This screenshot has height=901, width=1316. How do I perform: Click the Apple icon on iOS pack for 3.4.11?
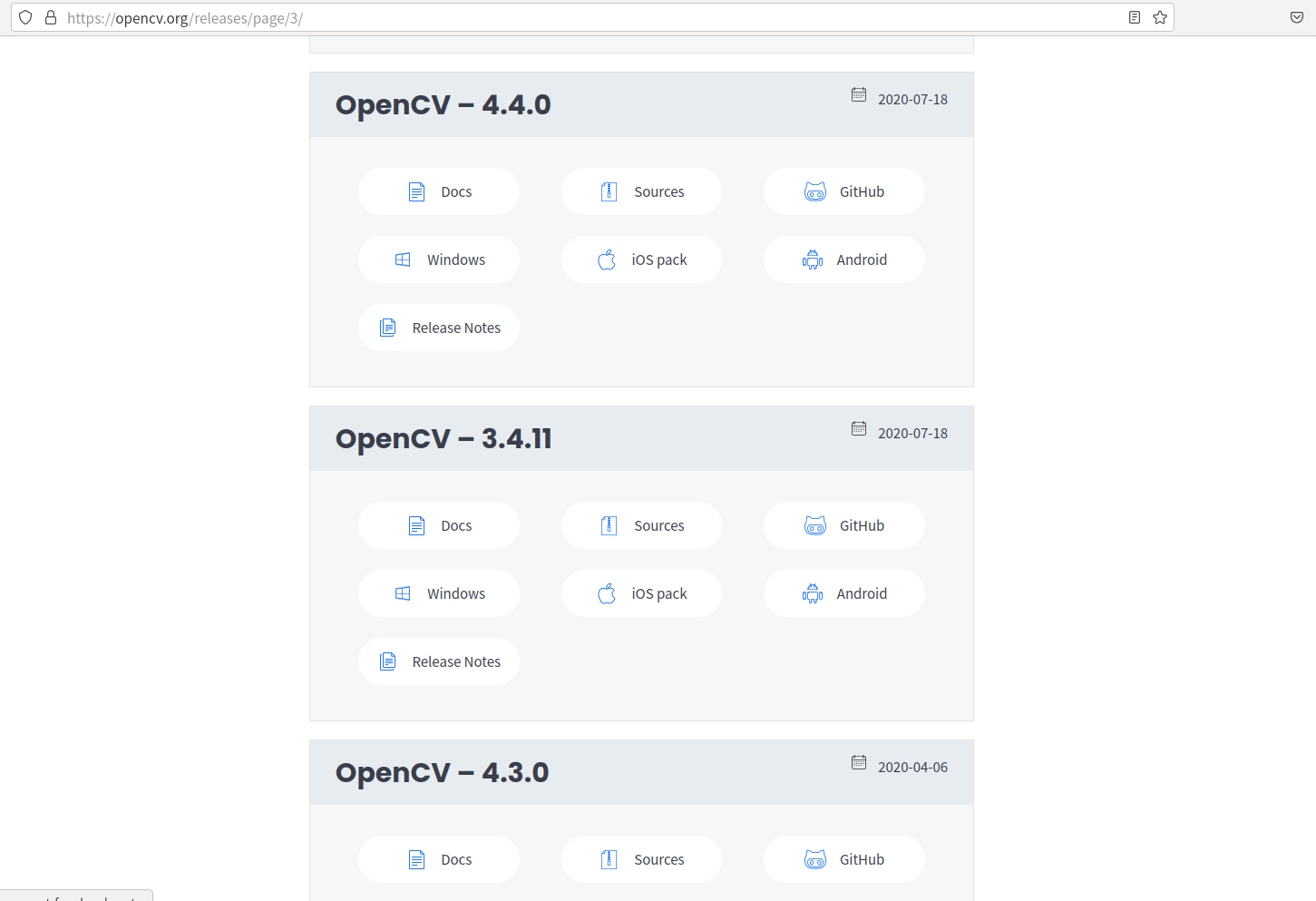609,593
